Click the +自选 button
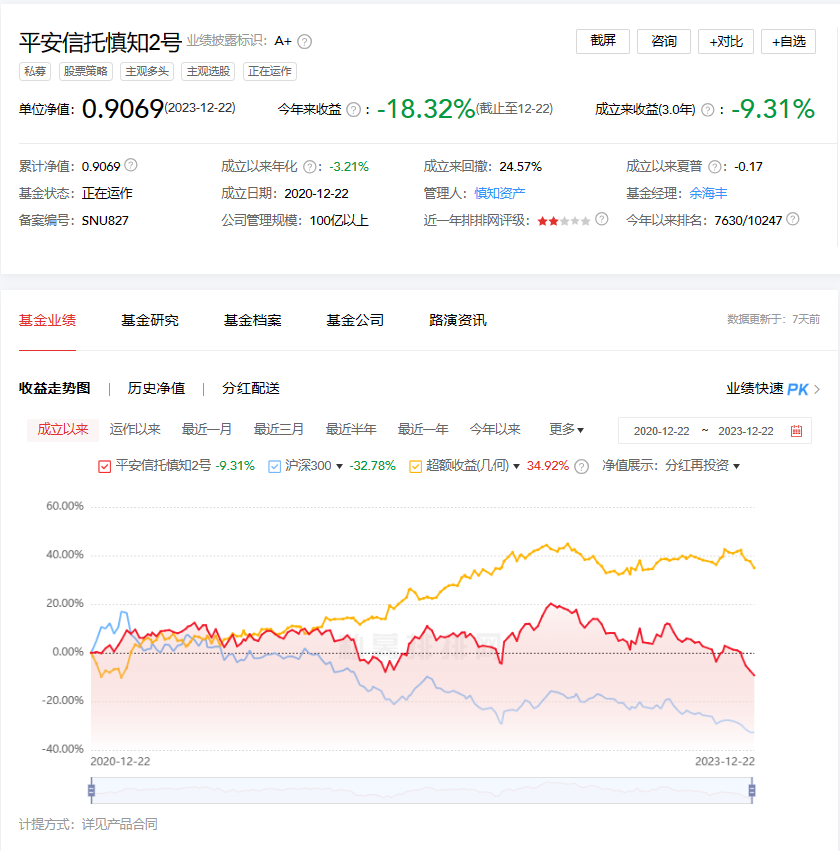840x851 pixels. pos(788,41)
